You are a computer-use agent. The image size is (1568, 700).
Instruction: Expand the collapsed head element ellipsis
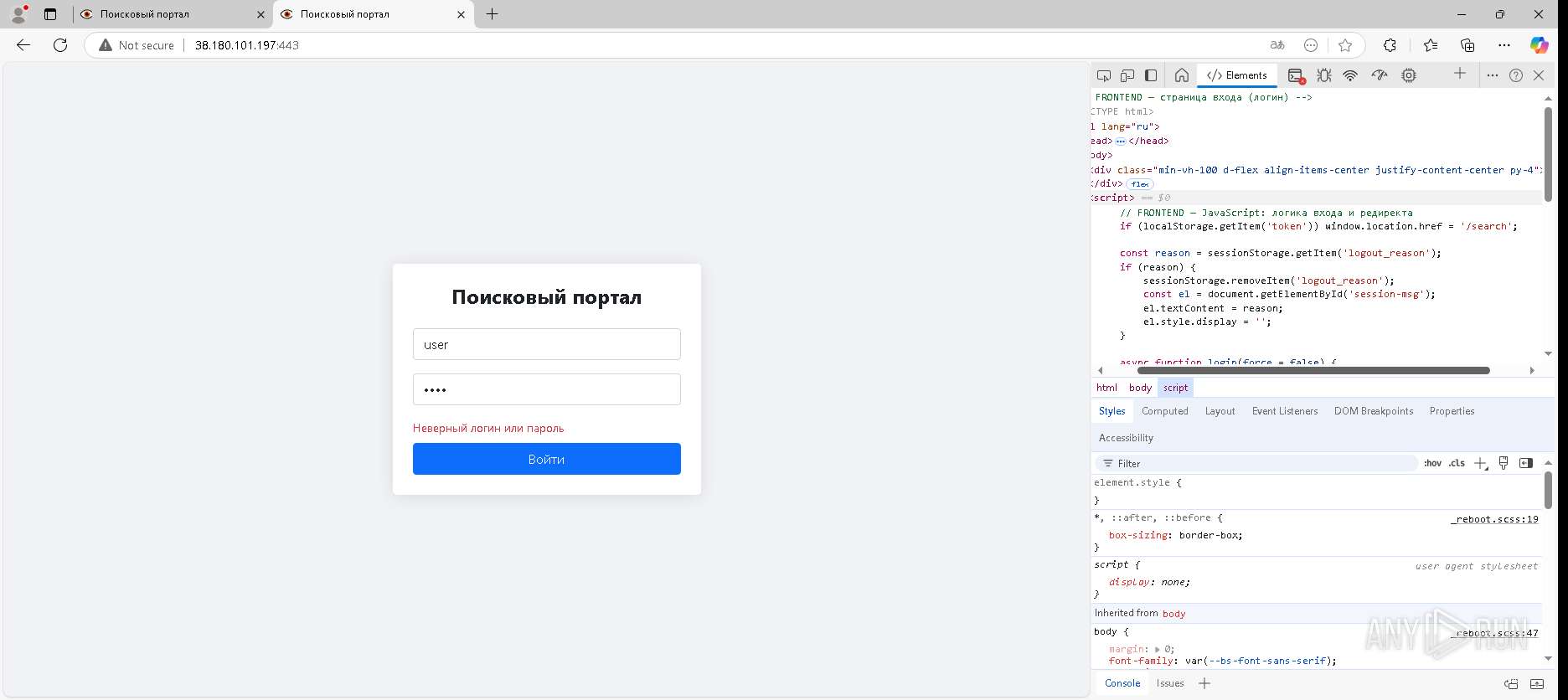pos(1121,142)
